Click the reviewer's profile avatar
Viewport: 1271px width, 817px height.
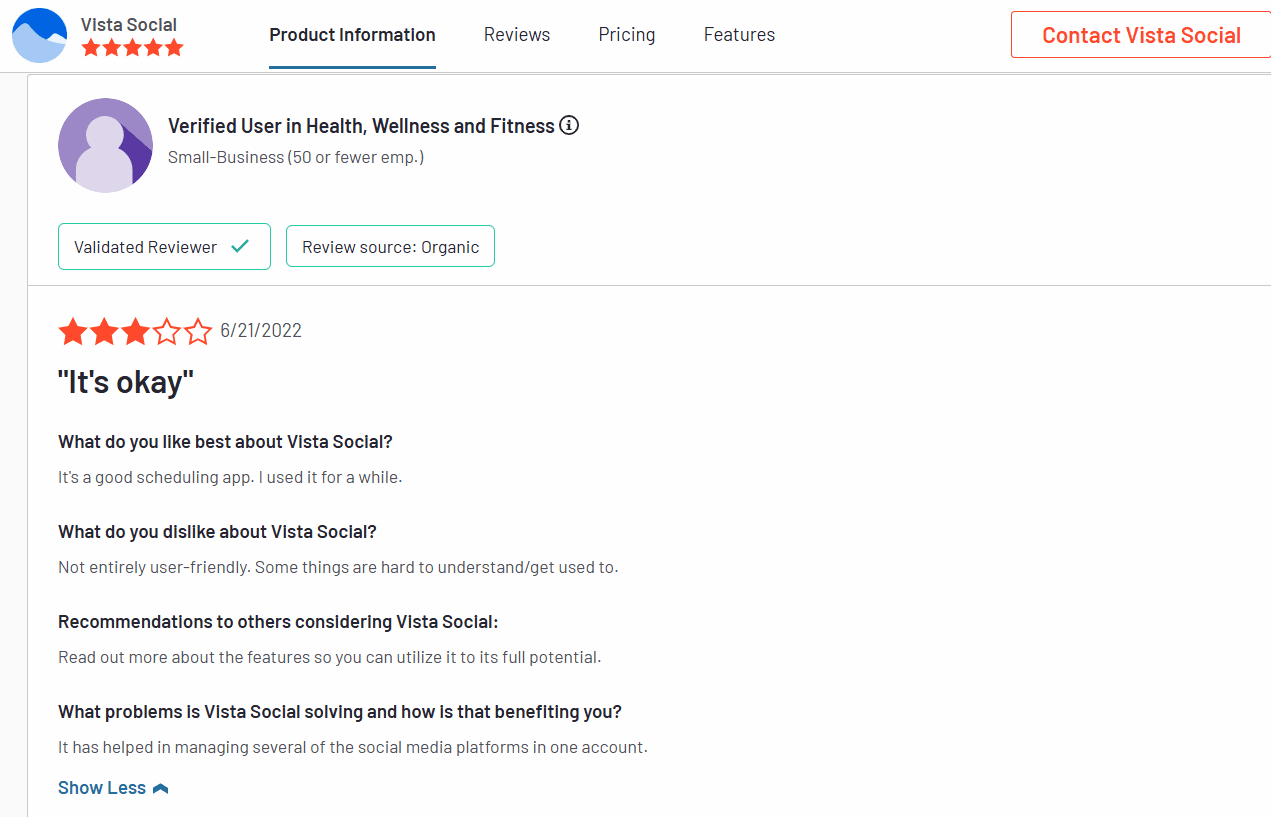105,144
